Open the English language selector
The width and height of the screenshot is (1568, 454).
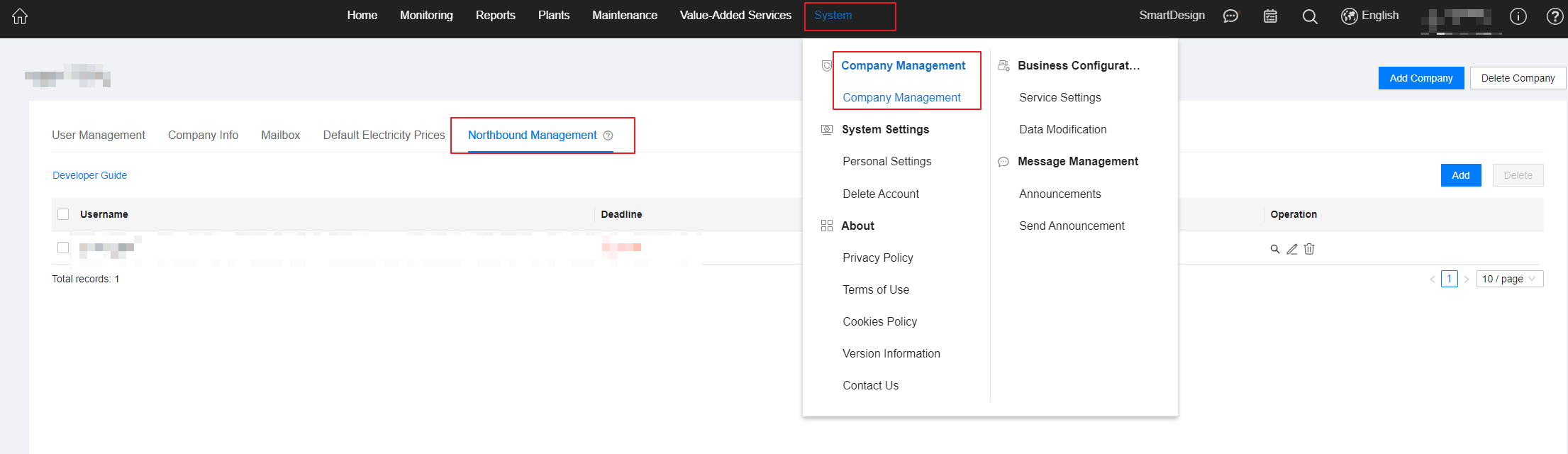(x=1370, y=16)
